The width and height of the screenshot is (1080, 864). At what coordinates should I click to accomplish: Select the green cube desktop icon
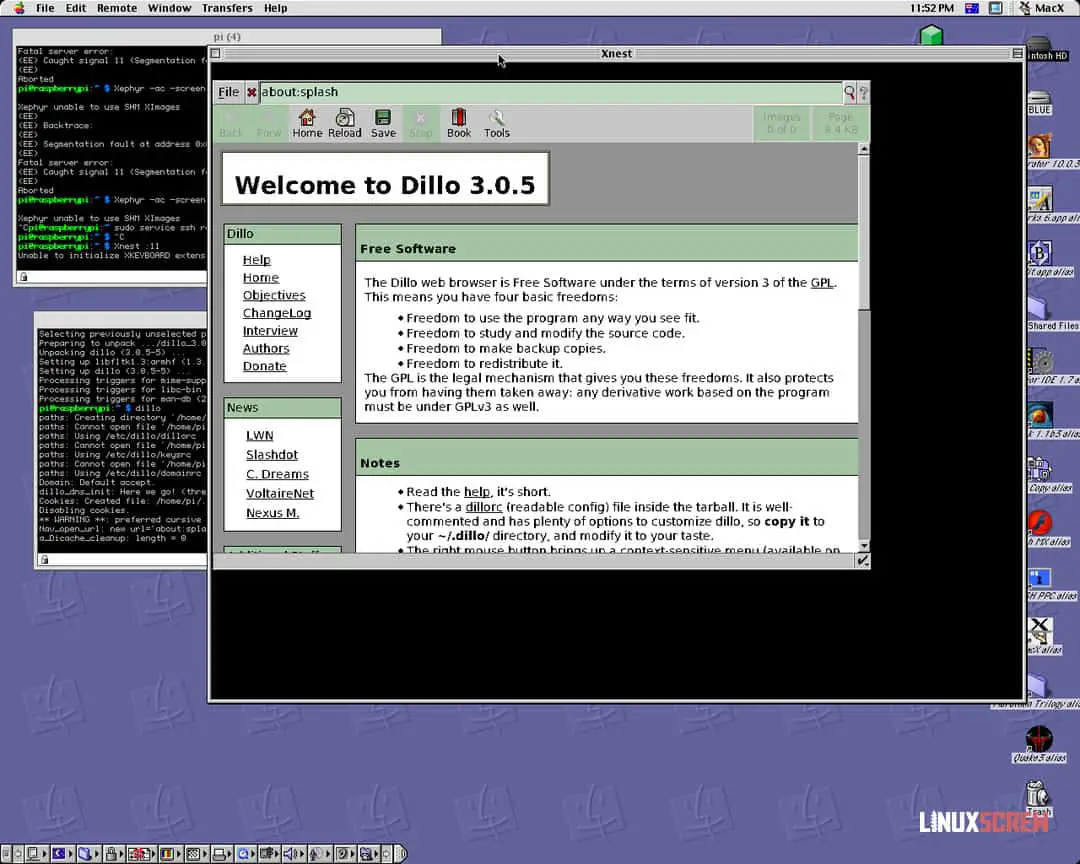(x=931, y=34)
